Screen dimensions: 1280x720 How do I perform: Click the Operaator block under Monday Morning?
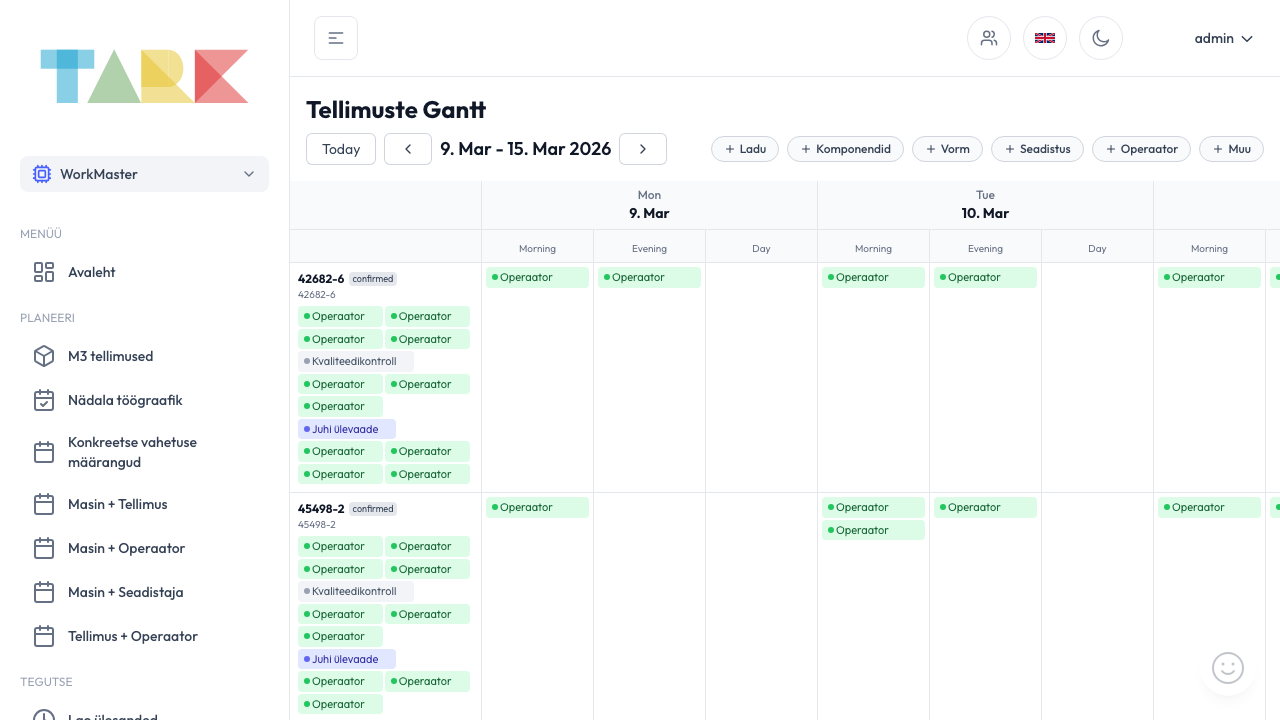point(537,277)
